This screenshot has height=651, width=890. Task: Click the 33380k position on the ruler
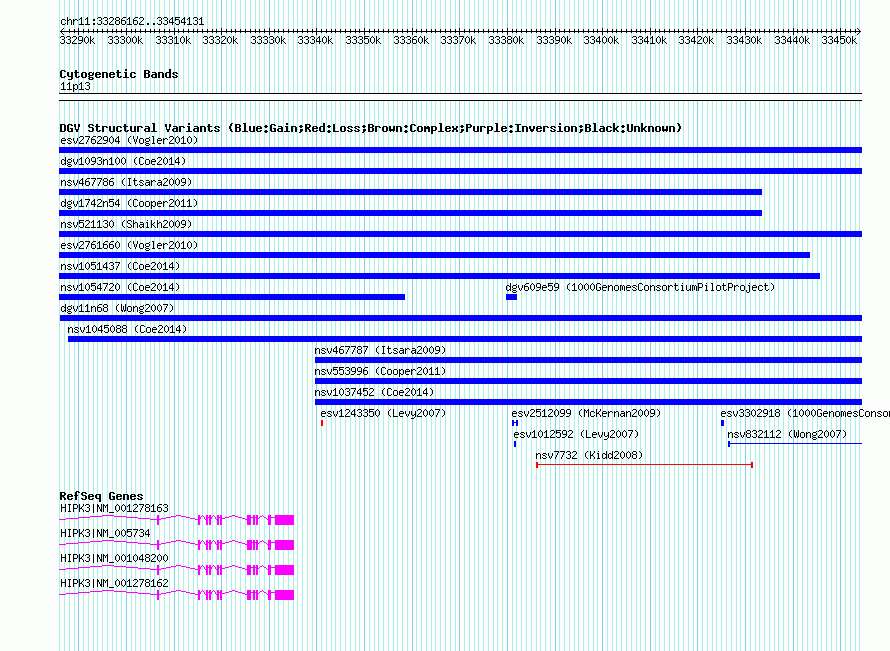click(507, 40)
